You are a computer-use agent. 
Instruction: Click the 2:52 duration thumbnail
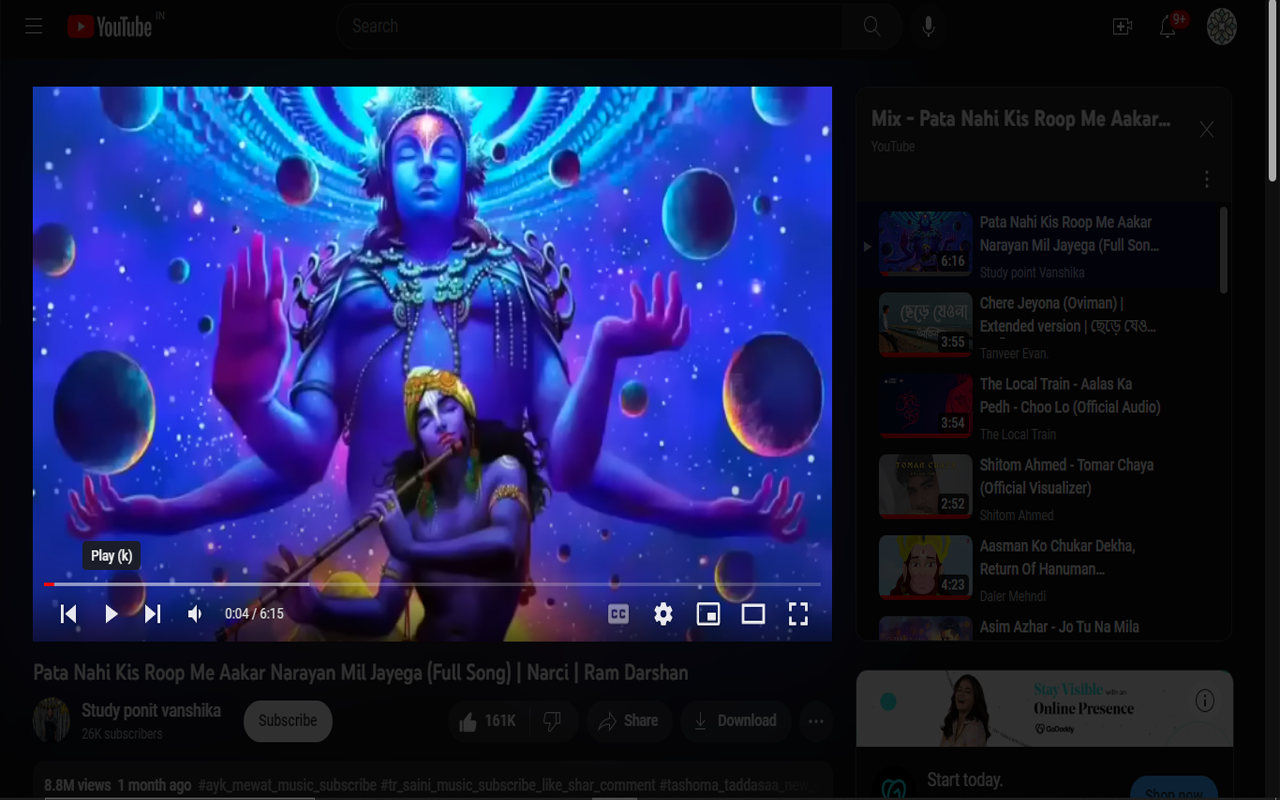pyautogui.click(x=925, y=486)
